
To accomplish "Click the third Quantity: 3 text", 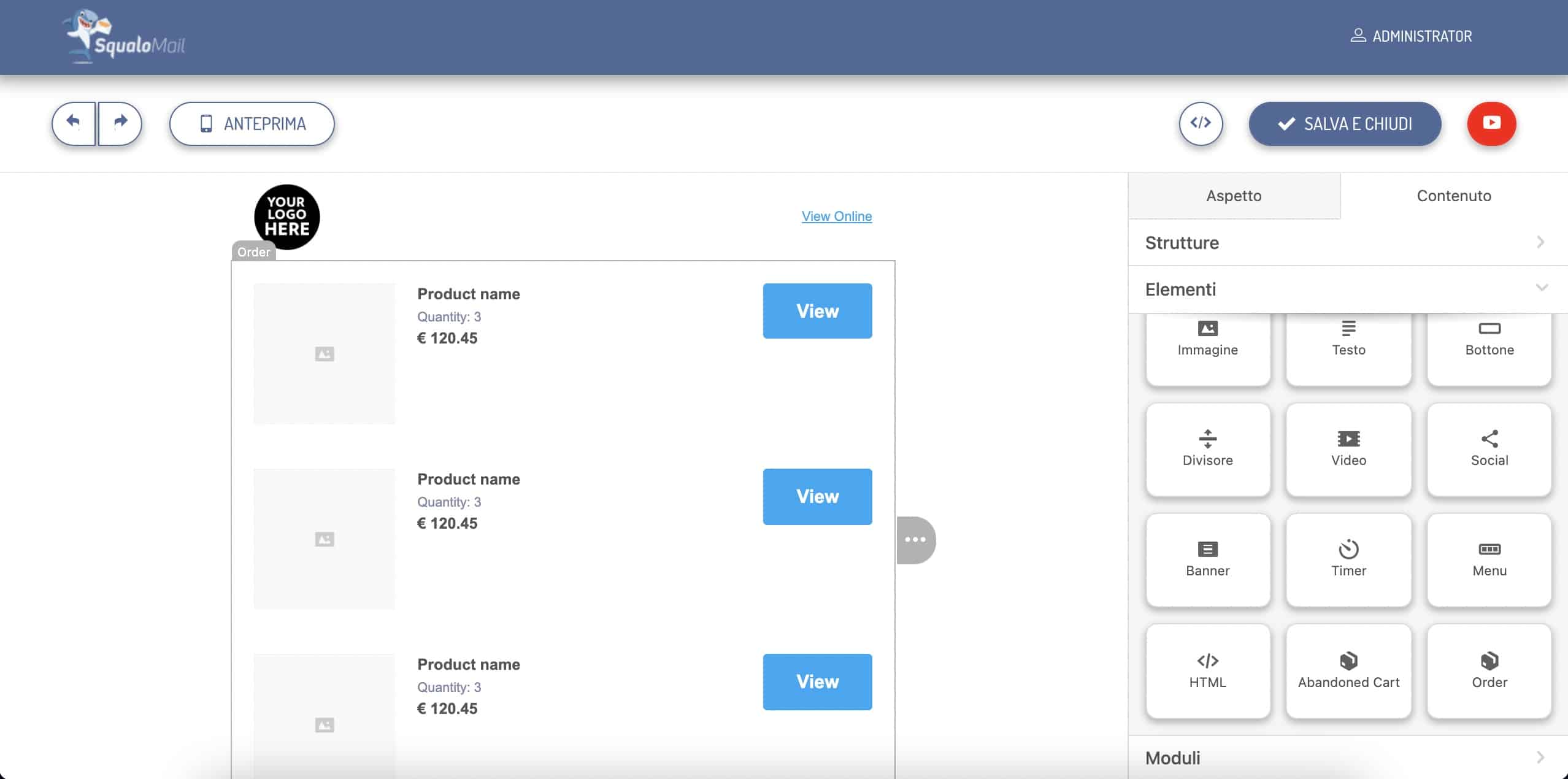I will pos(449,687).
